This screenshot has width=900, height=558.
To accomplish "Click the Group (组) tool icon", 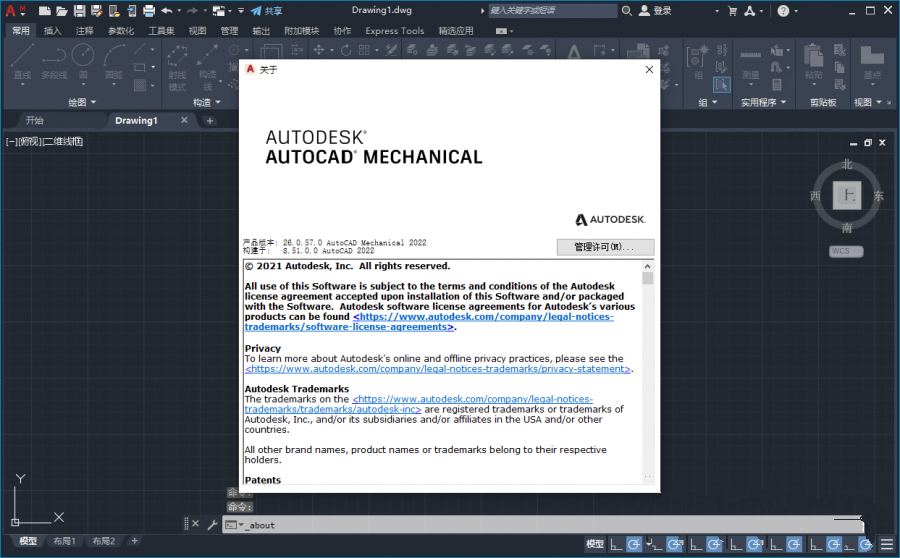I will tap(698, 56).
